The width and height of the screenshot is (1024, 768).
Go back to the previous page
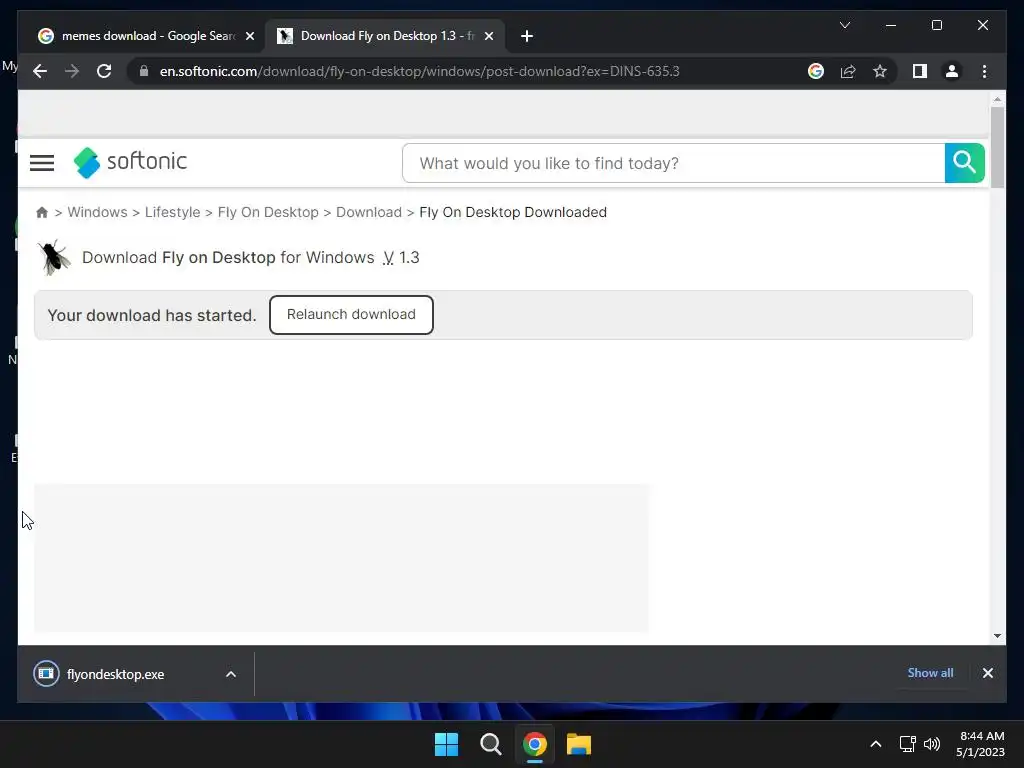tap(40, 71)
